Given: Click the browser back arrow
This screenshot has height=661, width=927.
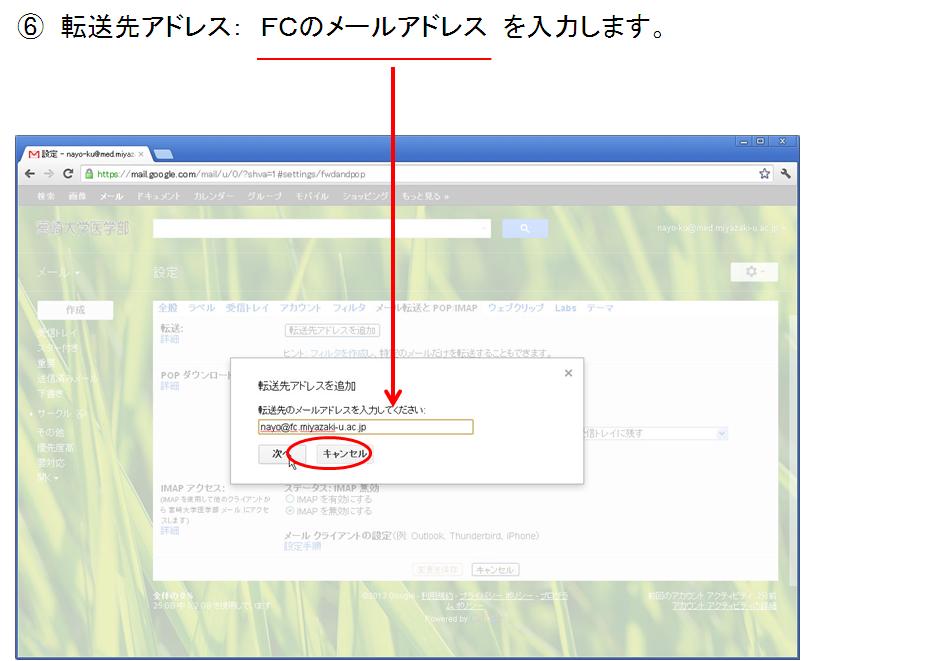Looking at the screenshot, I should [30, 174].
